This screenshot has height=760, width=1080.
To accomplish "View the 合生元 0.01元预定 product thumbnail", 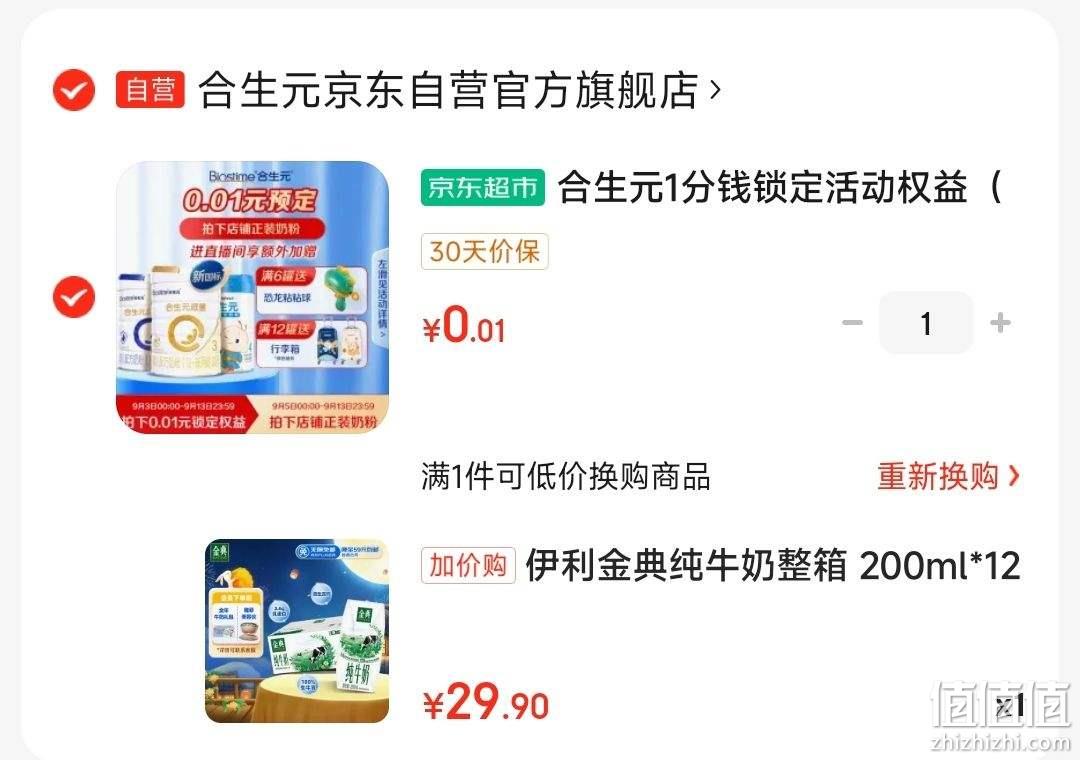I will point(252,297).
